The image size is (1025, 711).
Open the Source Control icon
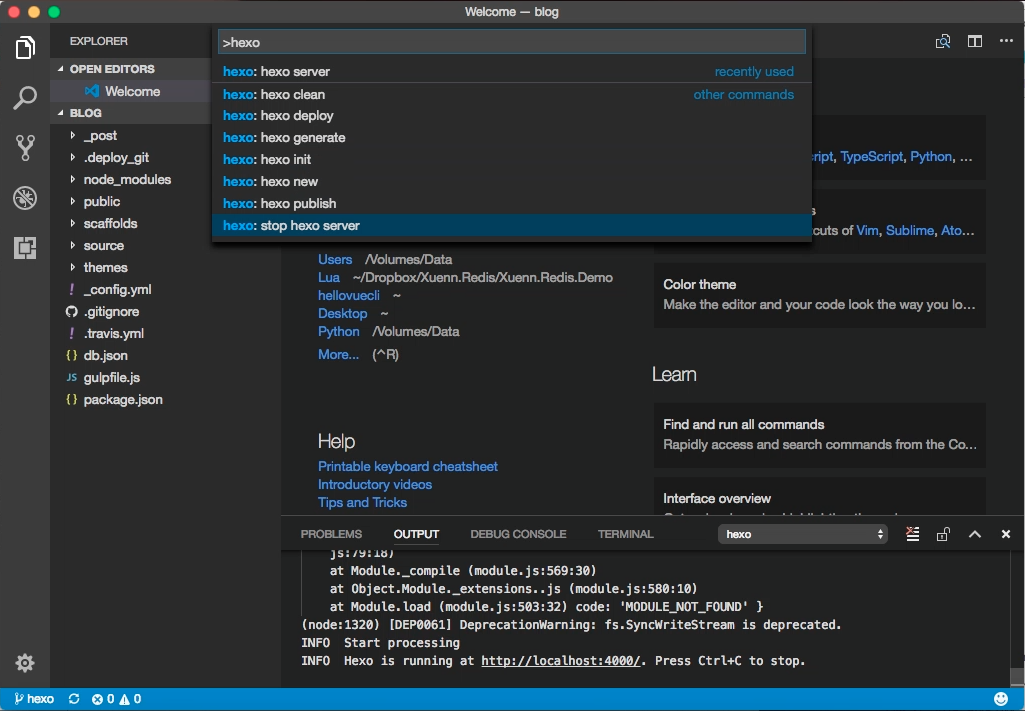coord(25,148)
